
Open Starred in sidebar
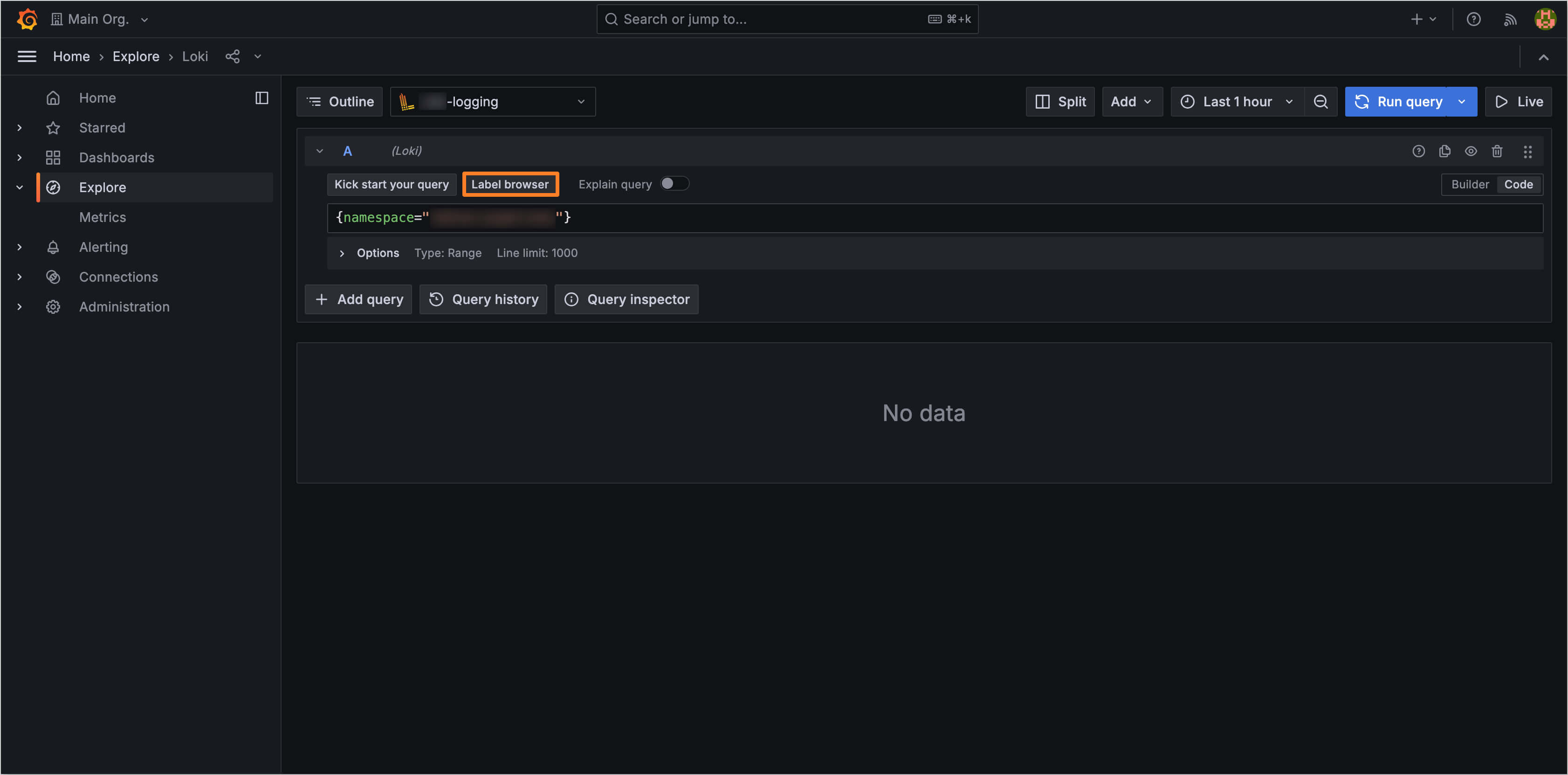tap(102, 128)
